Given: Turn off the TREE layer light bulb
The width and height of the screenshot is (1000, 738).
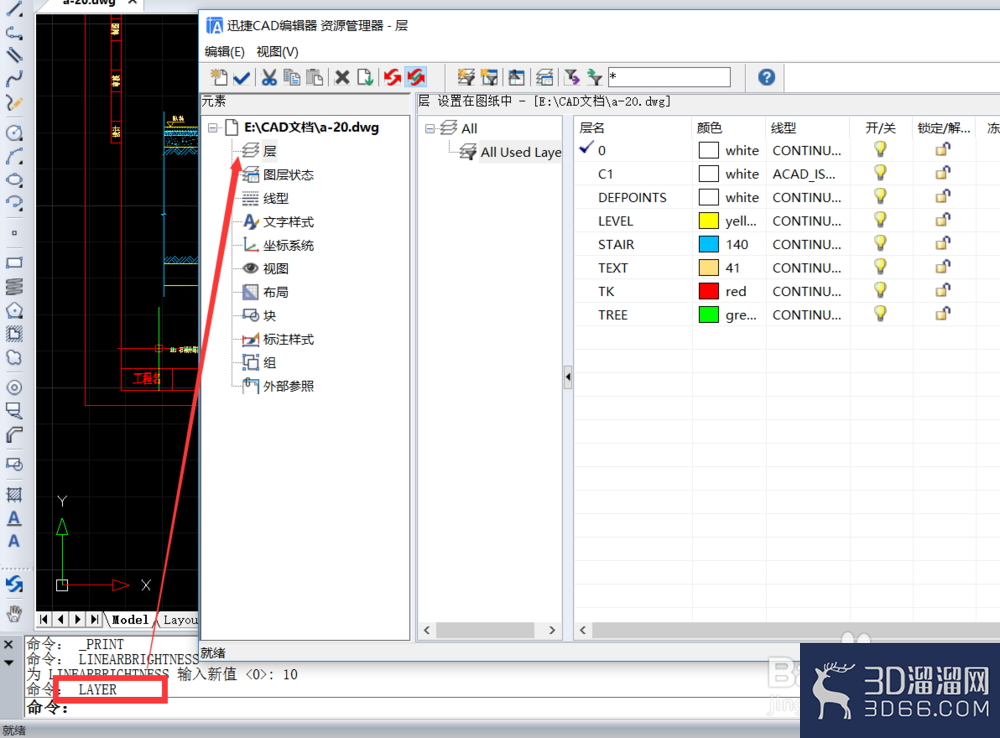Looking at the screenshot, I should click(x=880, y=314).
